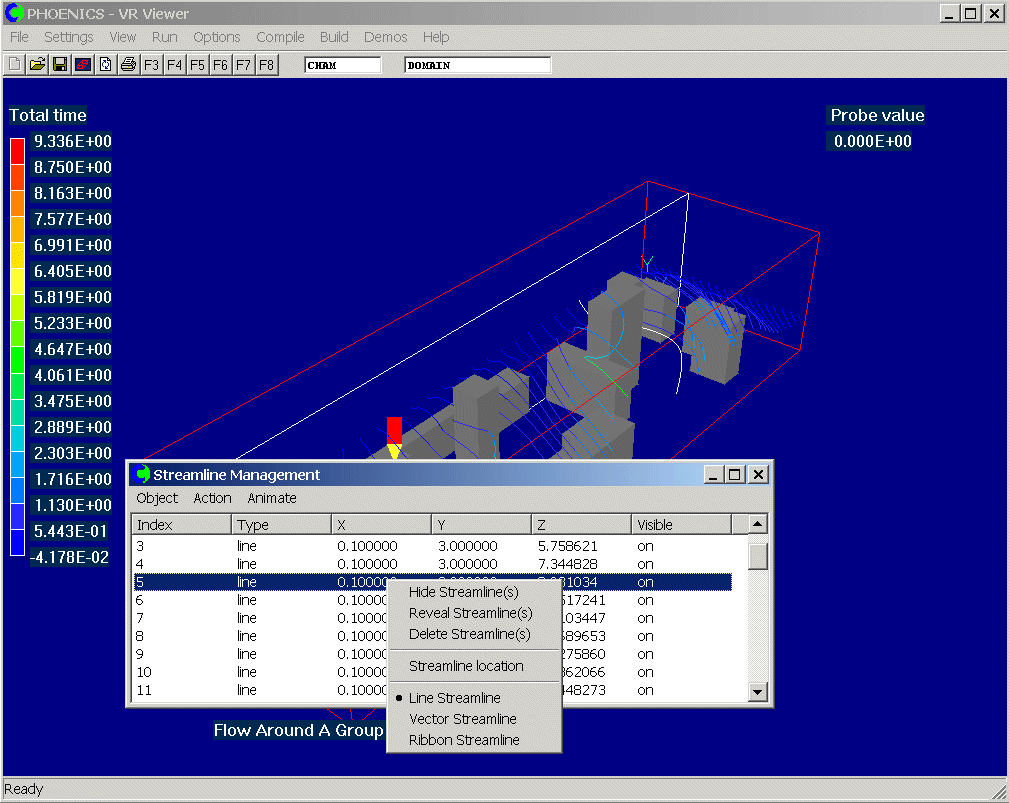Image resolution: width=1009 pixels, height=803 pixels.
Task: Click the Z column header
Action: click(582, 525)
